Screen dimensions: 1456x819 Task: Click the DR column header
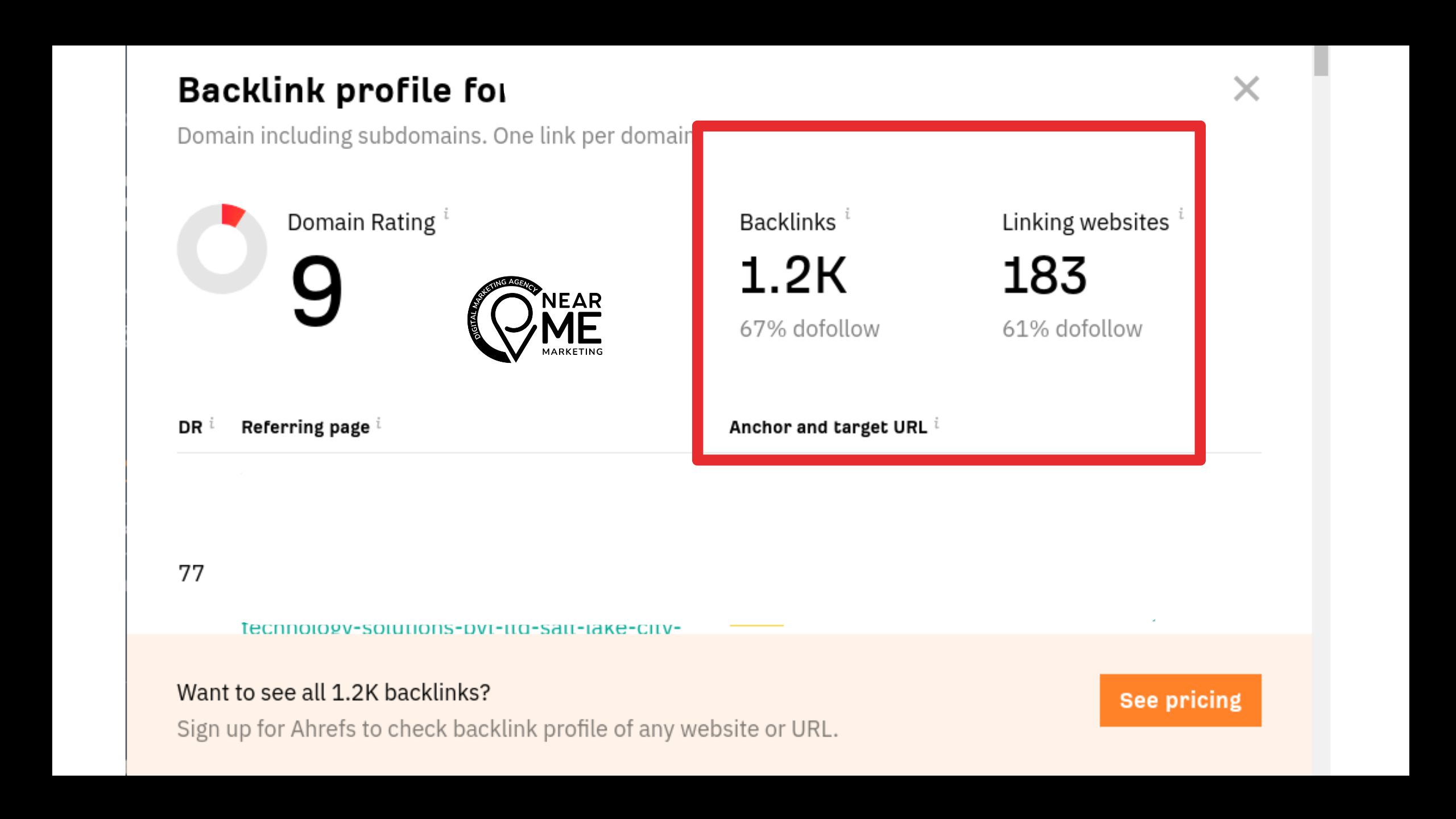pos(190,427)
